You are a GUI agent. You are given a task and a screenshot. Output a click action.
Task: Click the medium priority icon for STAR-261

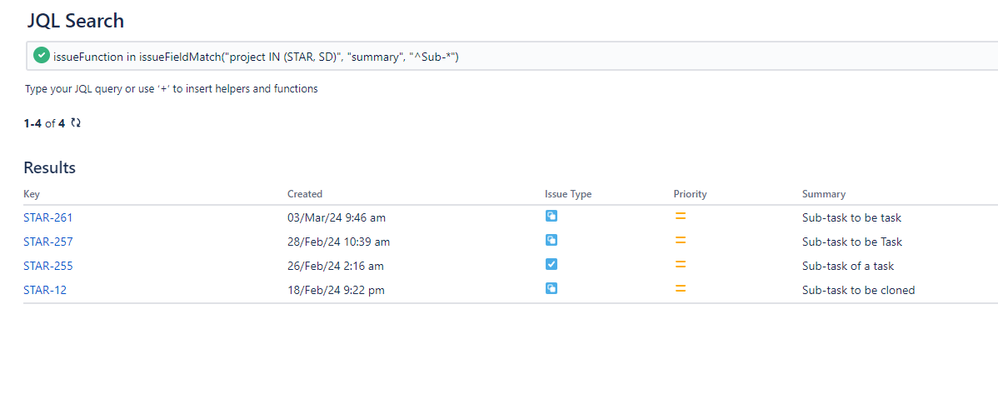pos(680,216)
